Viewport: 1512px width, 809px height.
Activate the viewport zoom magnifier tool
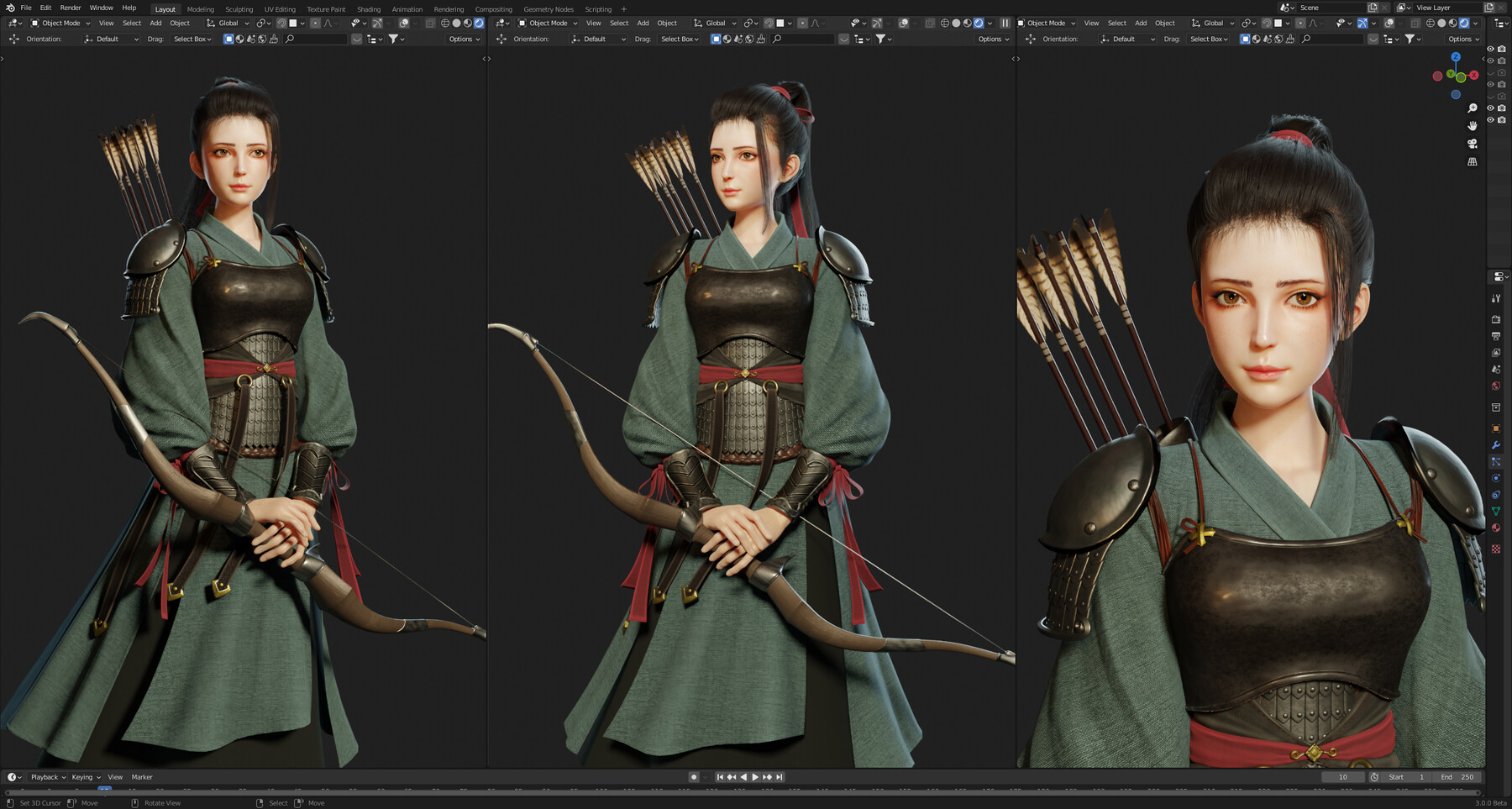click(1473, 108)
